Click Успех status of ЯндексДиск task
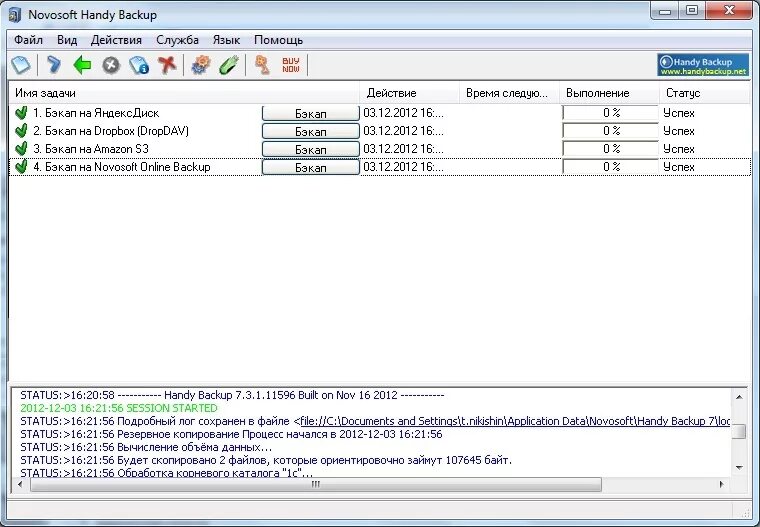This screenshot has width=760, height=527. [x=679, y=113]
